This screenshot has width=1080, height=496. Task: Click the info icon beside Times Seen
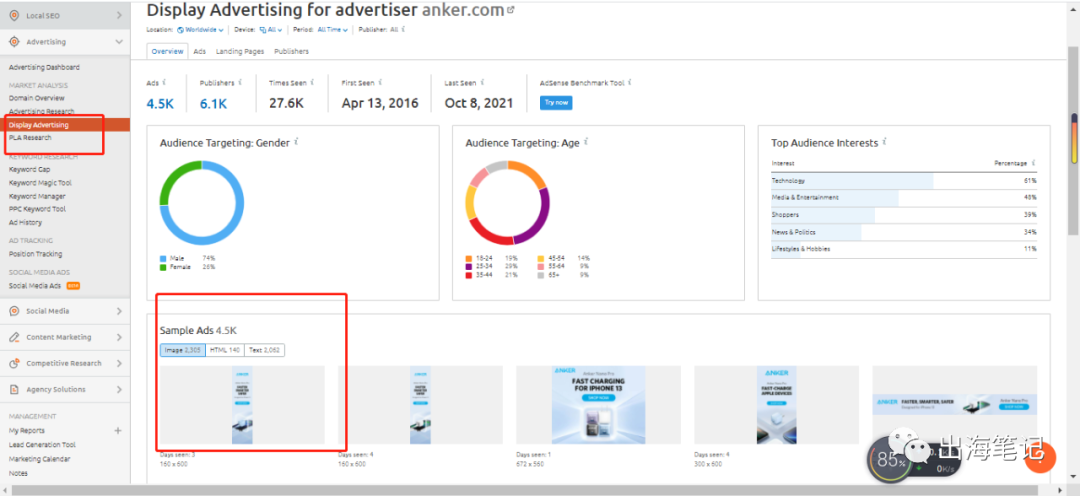pyautogui.click(x=312, y=83)
